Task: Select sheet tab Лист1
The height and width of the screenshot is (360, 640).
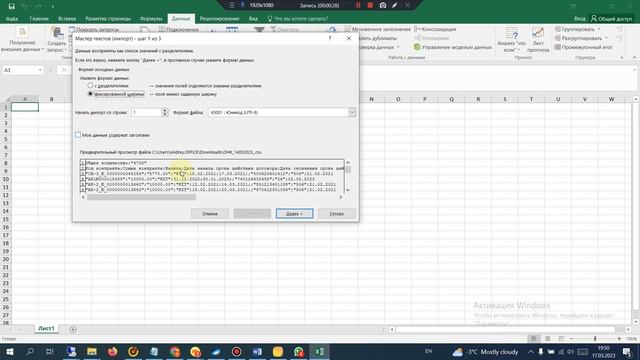Action: tap(46, 329)
